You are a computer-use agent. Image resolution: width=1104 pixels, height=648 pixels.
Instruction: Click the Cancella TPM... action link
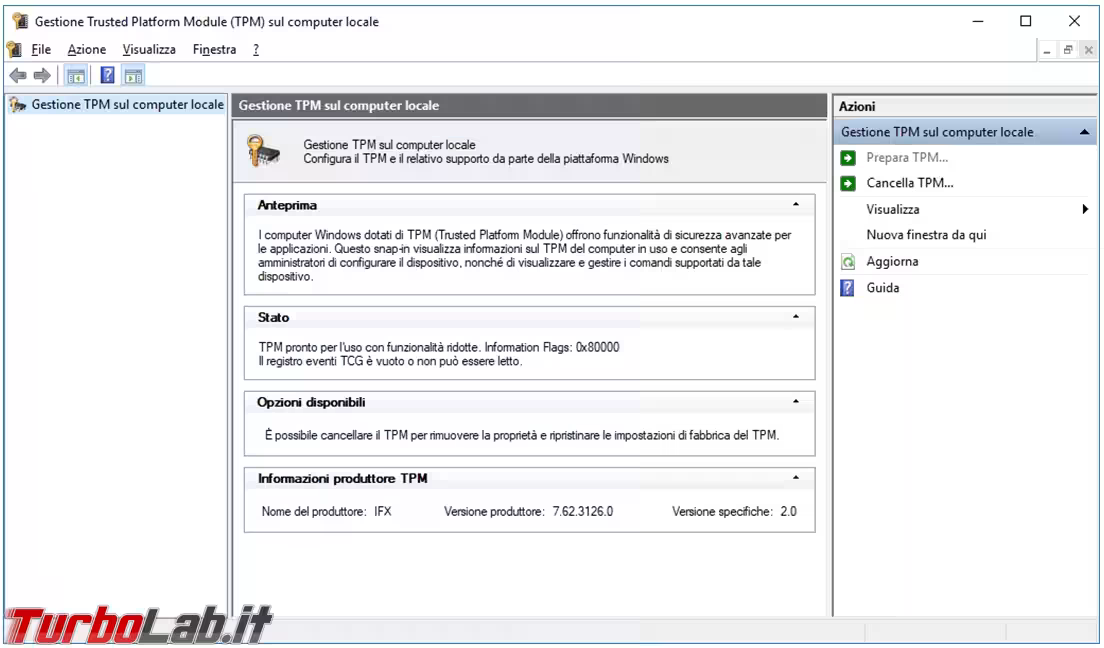tap(909, 183)
